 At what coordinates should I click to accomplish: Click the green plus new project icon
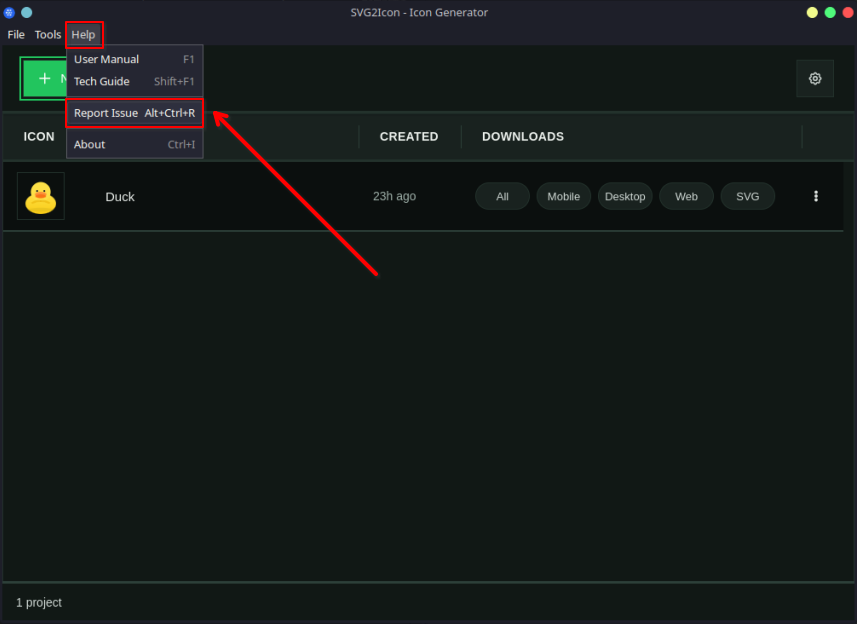pos(44,78)
